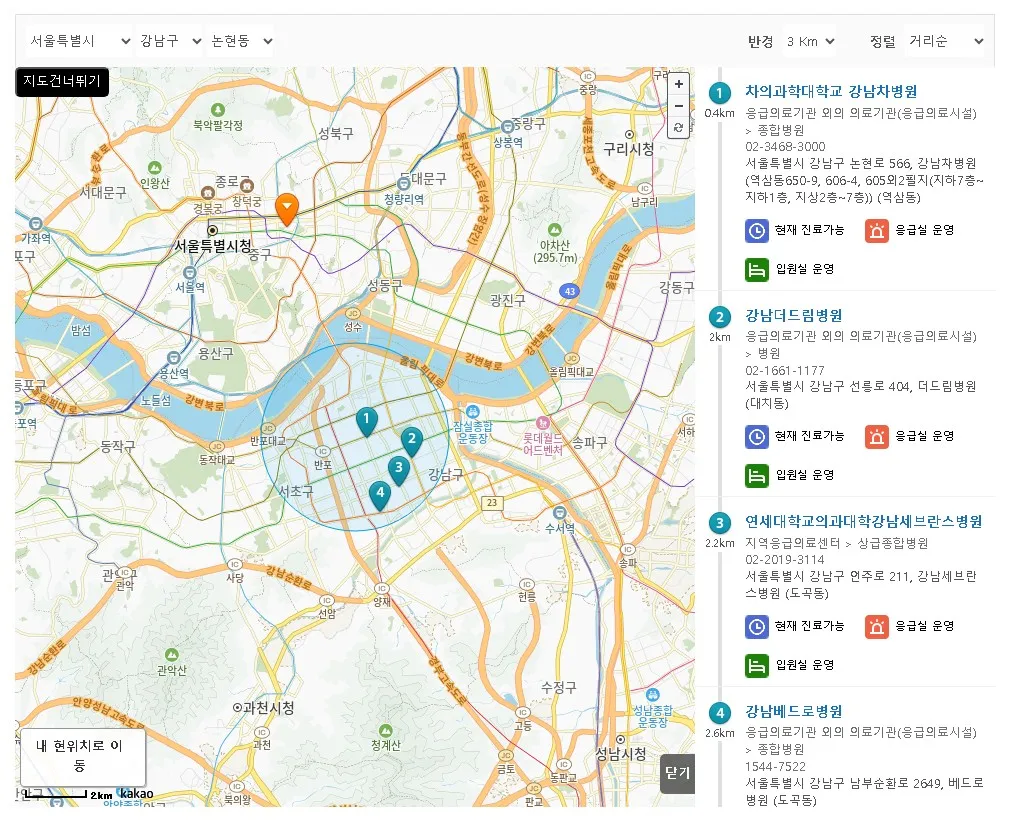Zoom out the map with minus button
The height and width of the screenshot is (829, 1022).
(679, 106)
